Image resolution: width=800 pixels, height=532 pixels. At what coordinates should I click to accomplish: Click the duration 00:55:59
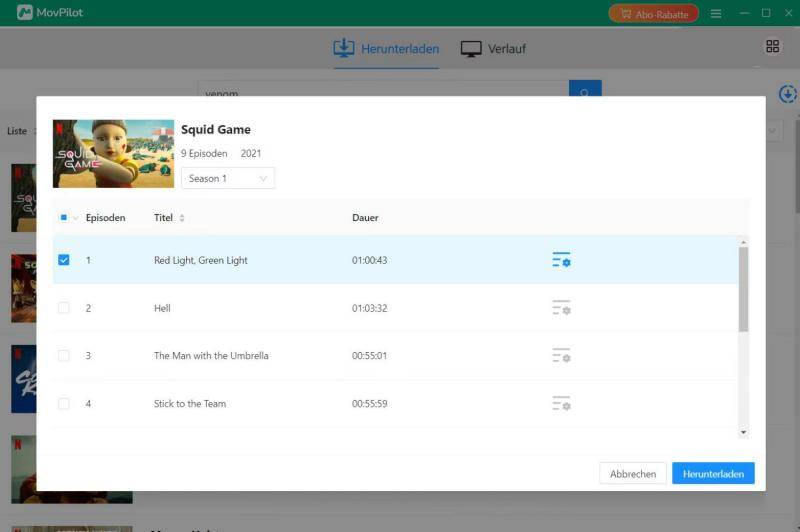pos(369,403)
